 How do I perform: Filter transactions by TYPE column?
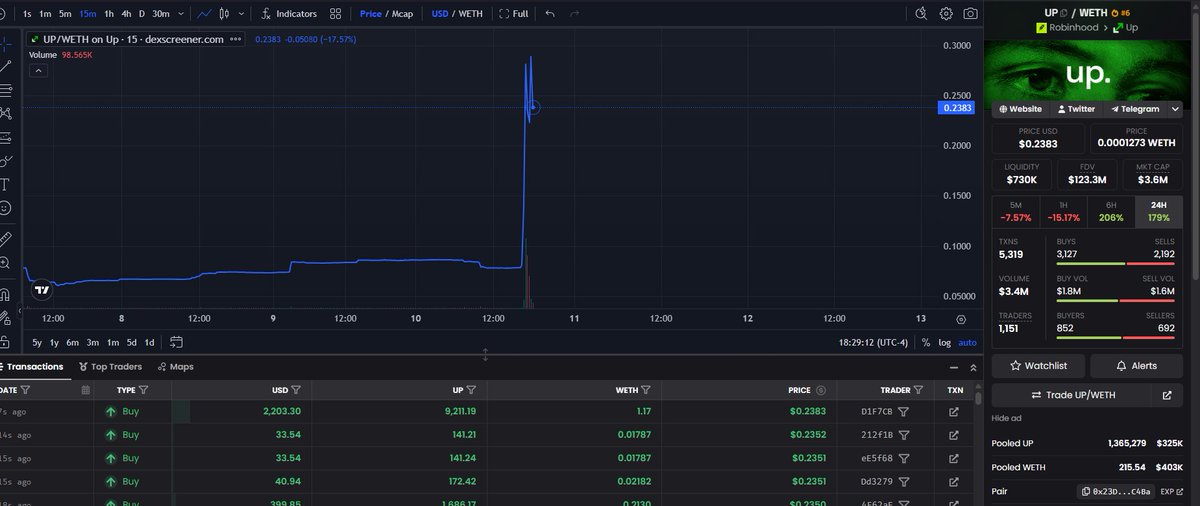click(143, 390)
